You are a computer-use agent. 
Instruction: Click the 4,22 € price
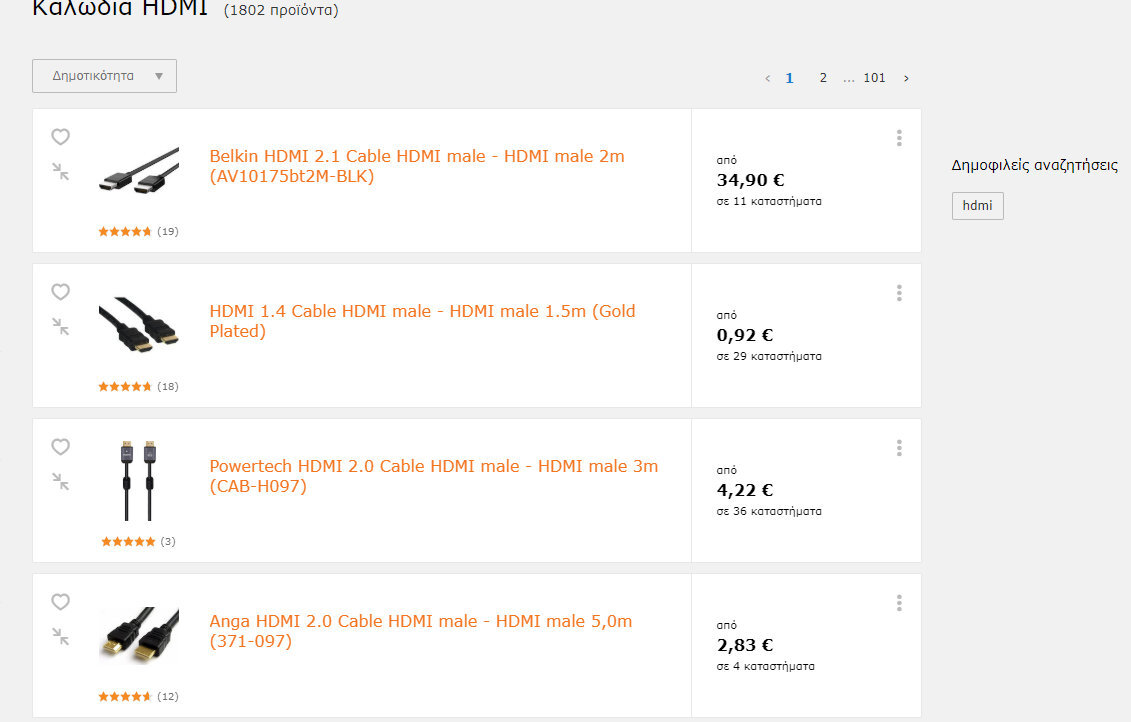click(x=744, y=490)
